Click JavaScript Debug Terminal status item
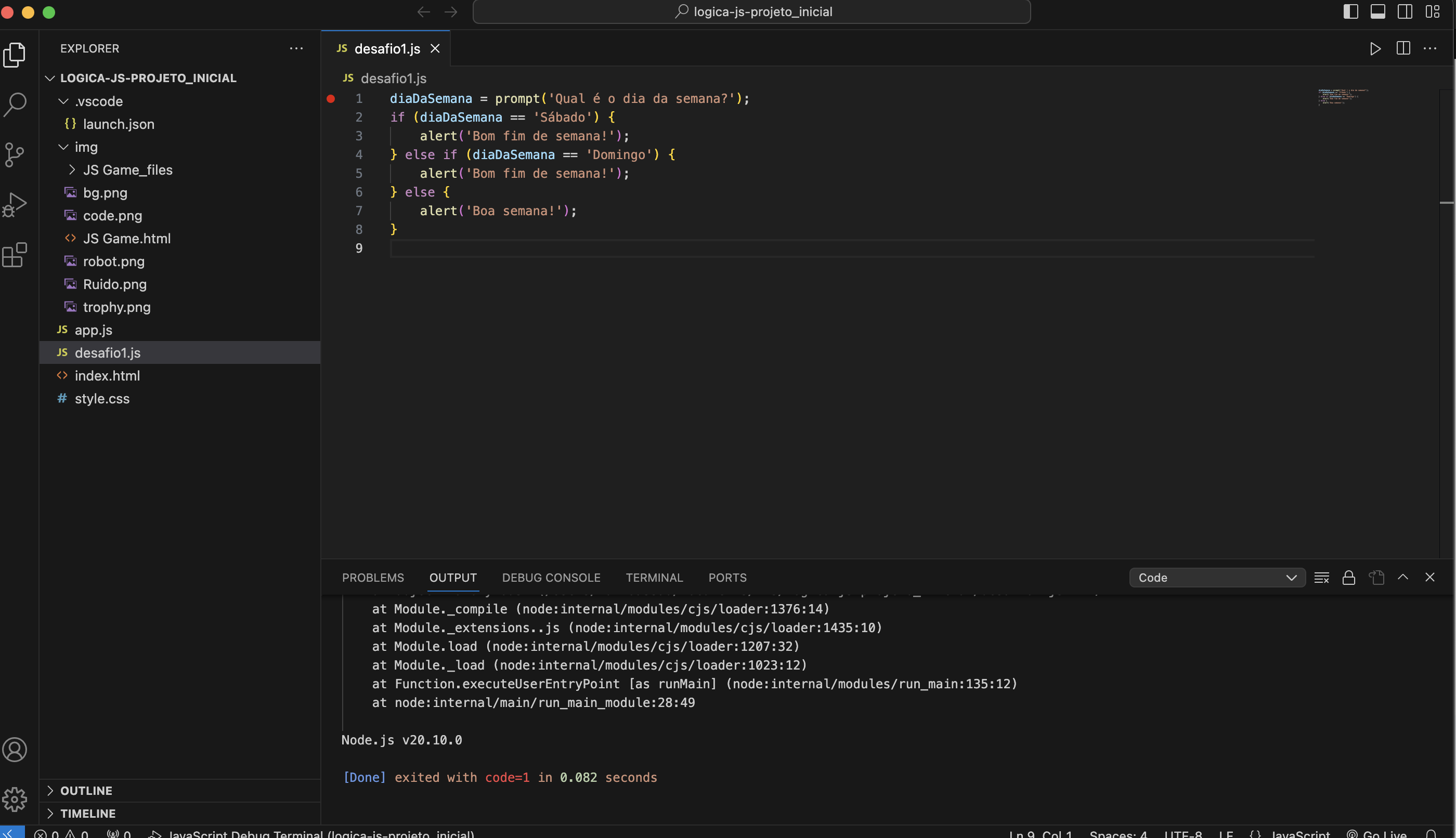The image size is (1456, 838). point(311,834)
